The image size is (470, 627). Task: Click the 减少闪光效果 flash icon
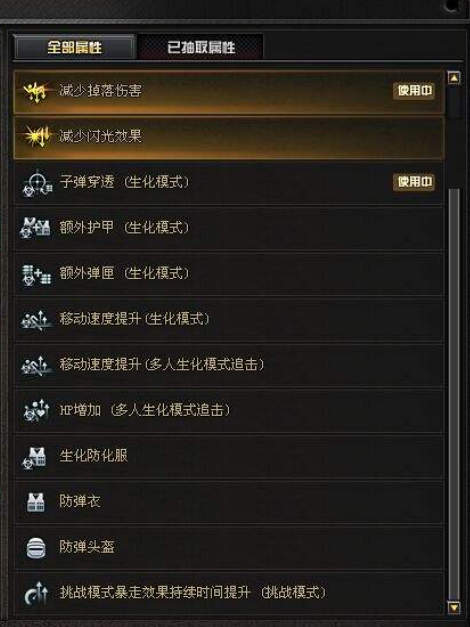click(37, 136)
